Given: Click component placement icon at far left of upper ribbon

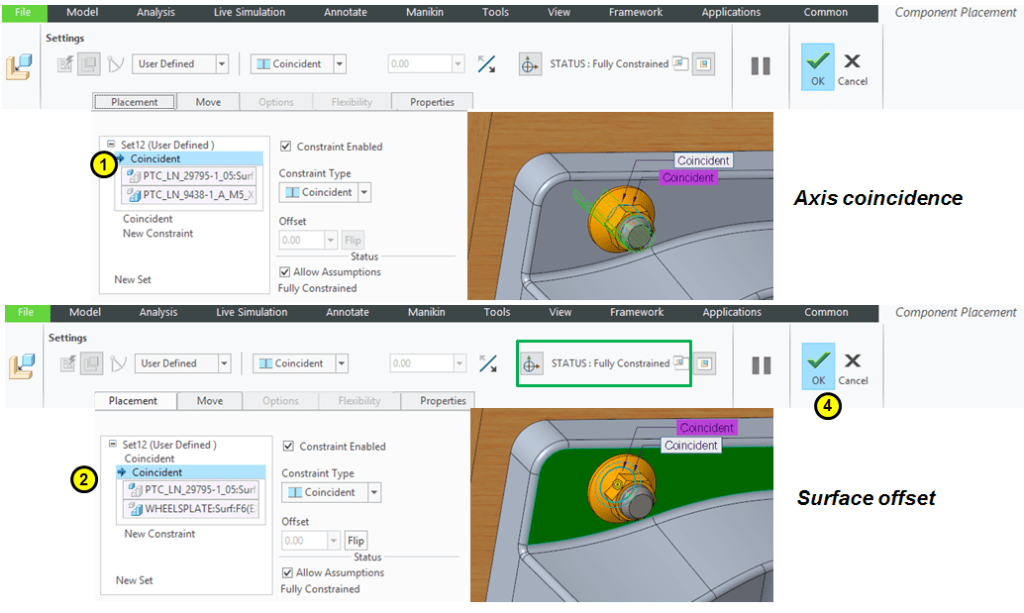Looking at the screenshot, I should [x=19, y=66].
